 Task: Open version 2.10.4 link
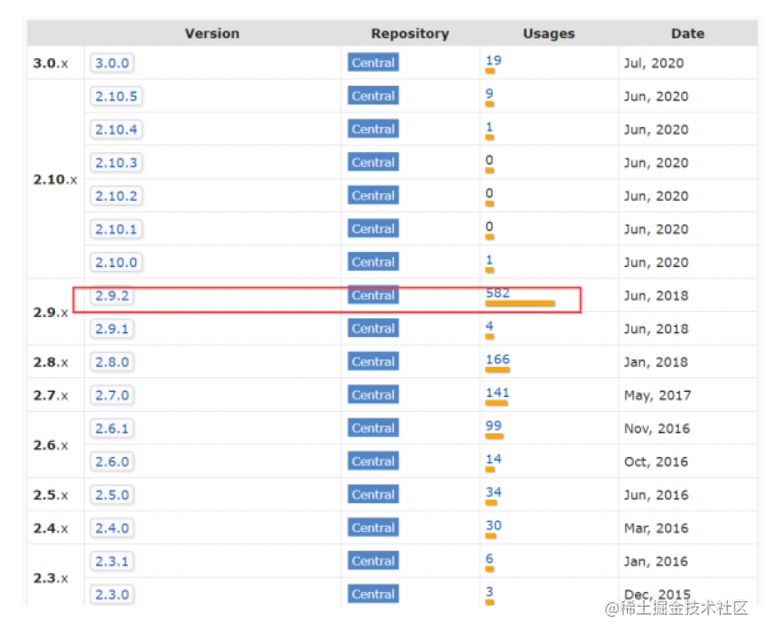pos(116,130)
